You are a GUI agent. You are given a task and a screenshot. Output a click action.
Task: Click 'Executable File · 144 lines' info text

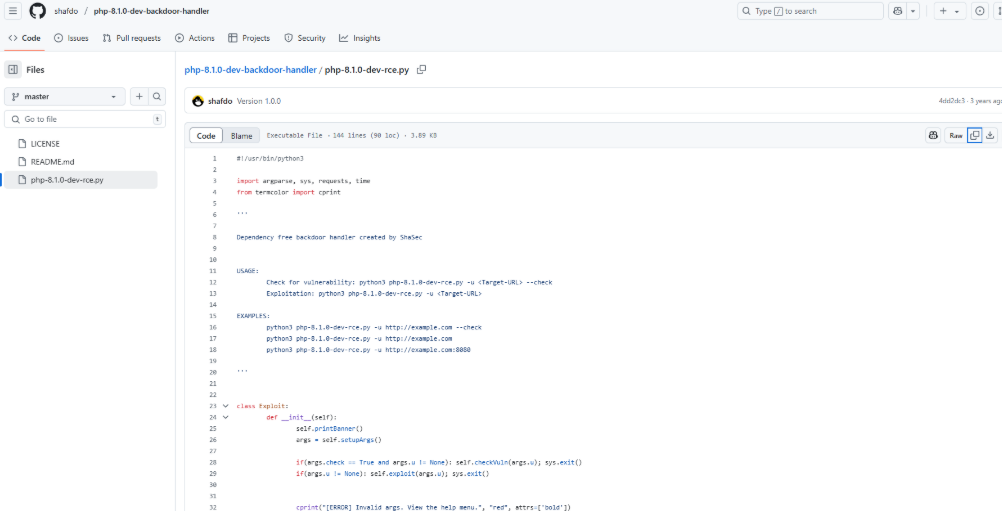(x=351, y=135)
